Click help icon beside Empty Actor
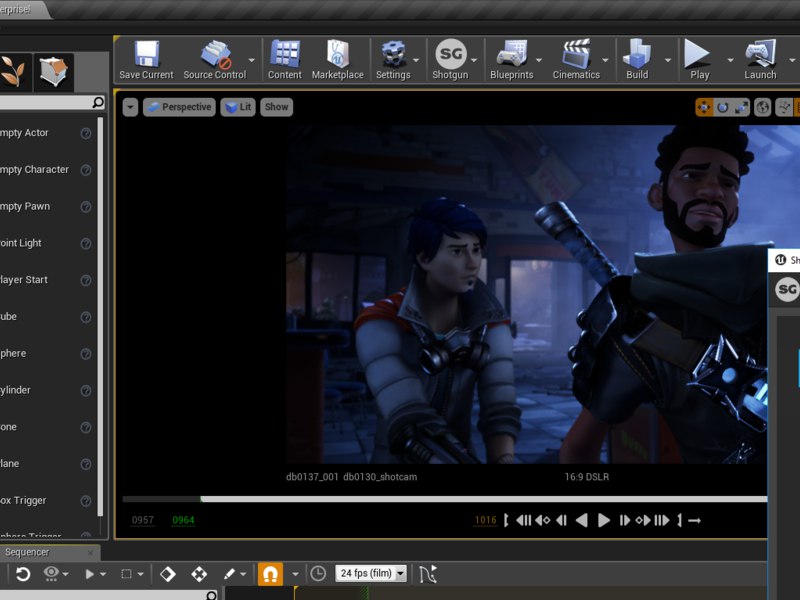The height and width of the screenshot is (600, 800). pos(86,133)
